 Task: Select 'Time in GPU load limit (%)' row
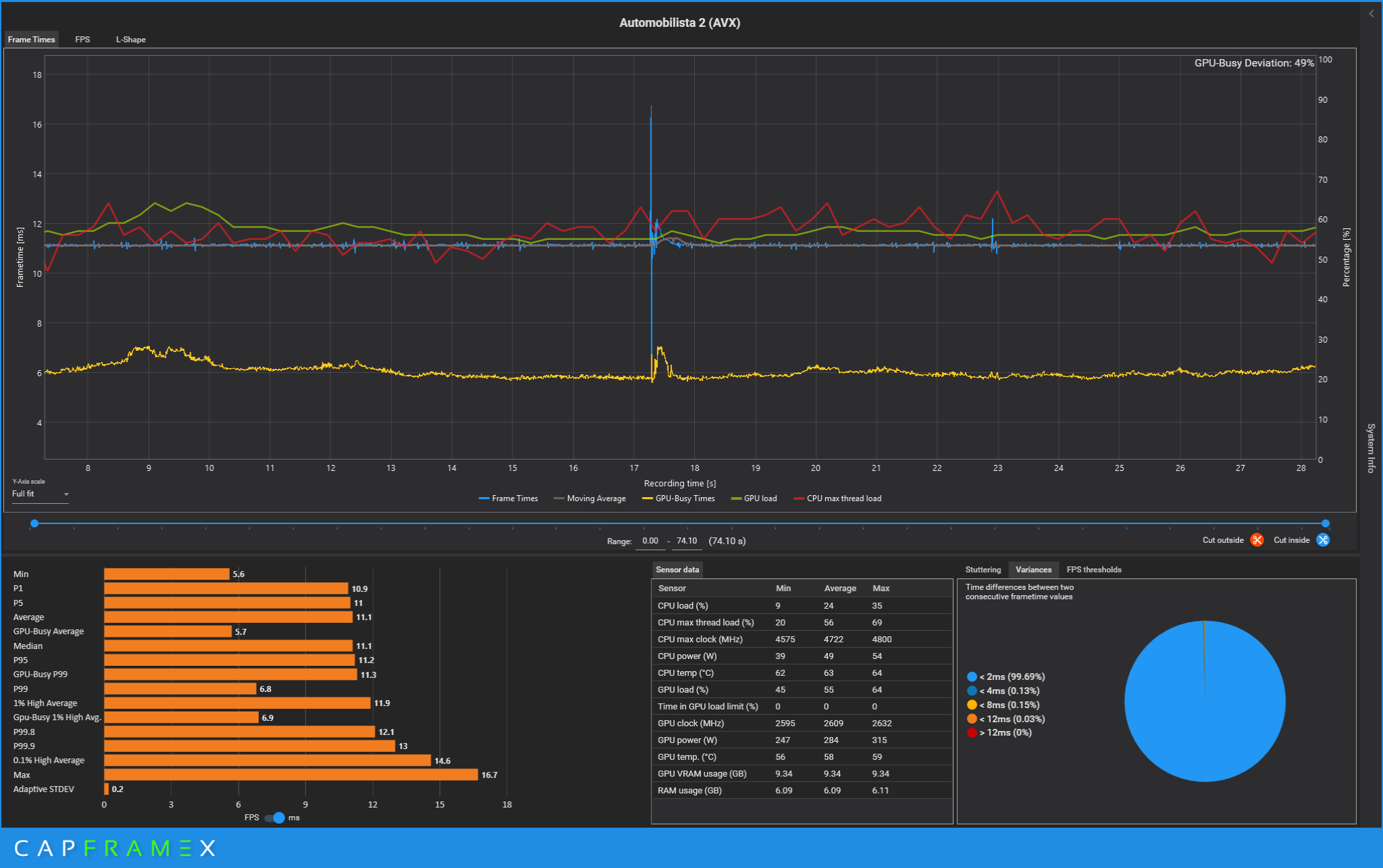(x=802, y=707)
